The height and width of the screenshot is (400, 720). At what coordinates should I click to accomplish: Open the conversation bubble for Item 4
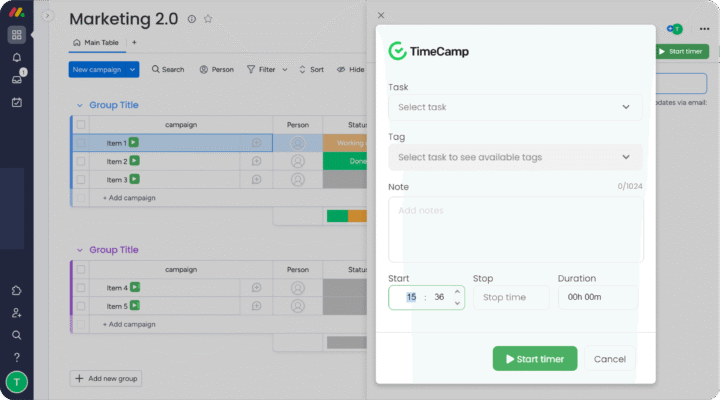point(256,287)
